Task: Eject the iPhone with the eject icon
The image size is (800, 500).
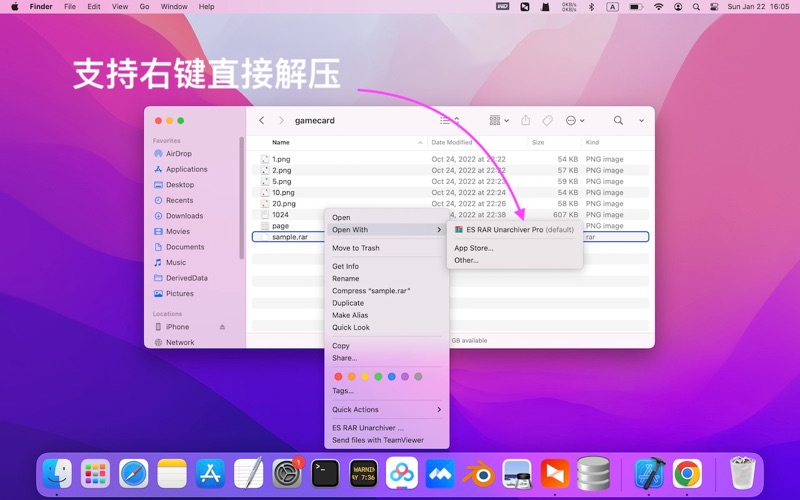Action: (x=222, y=327)
